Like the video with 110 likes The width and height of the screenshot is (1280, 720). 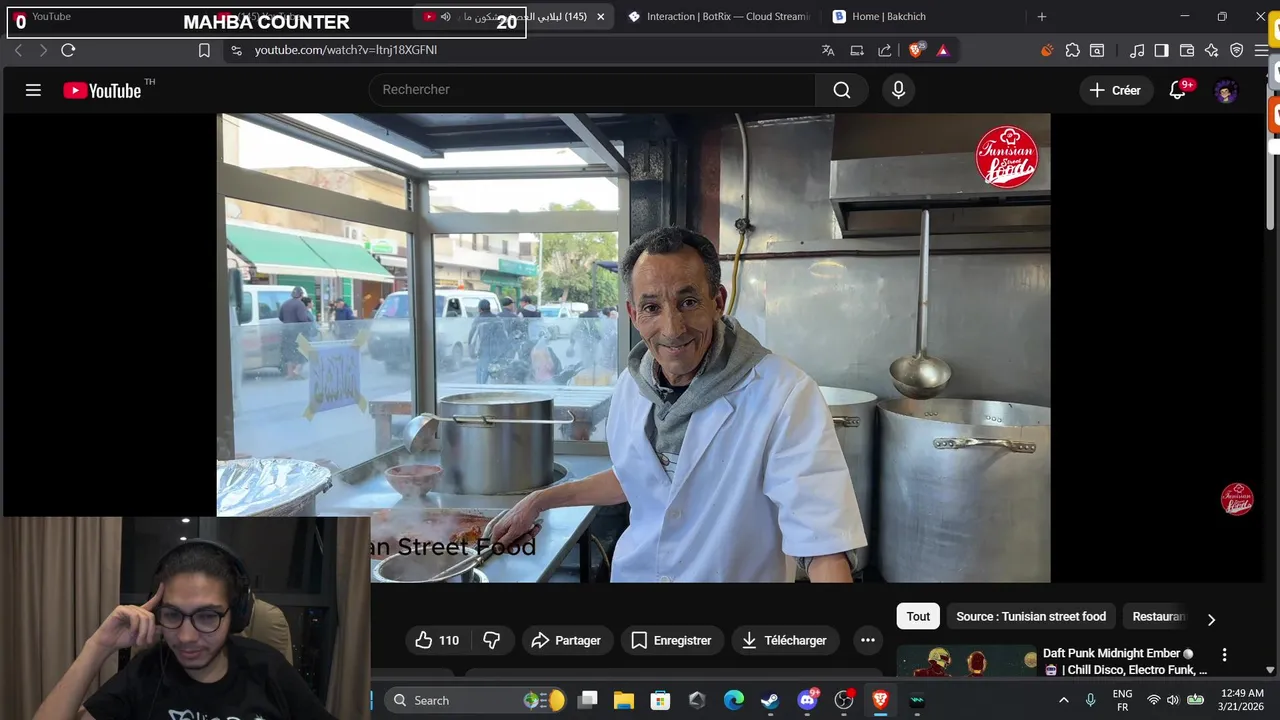[437, 640]
